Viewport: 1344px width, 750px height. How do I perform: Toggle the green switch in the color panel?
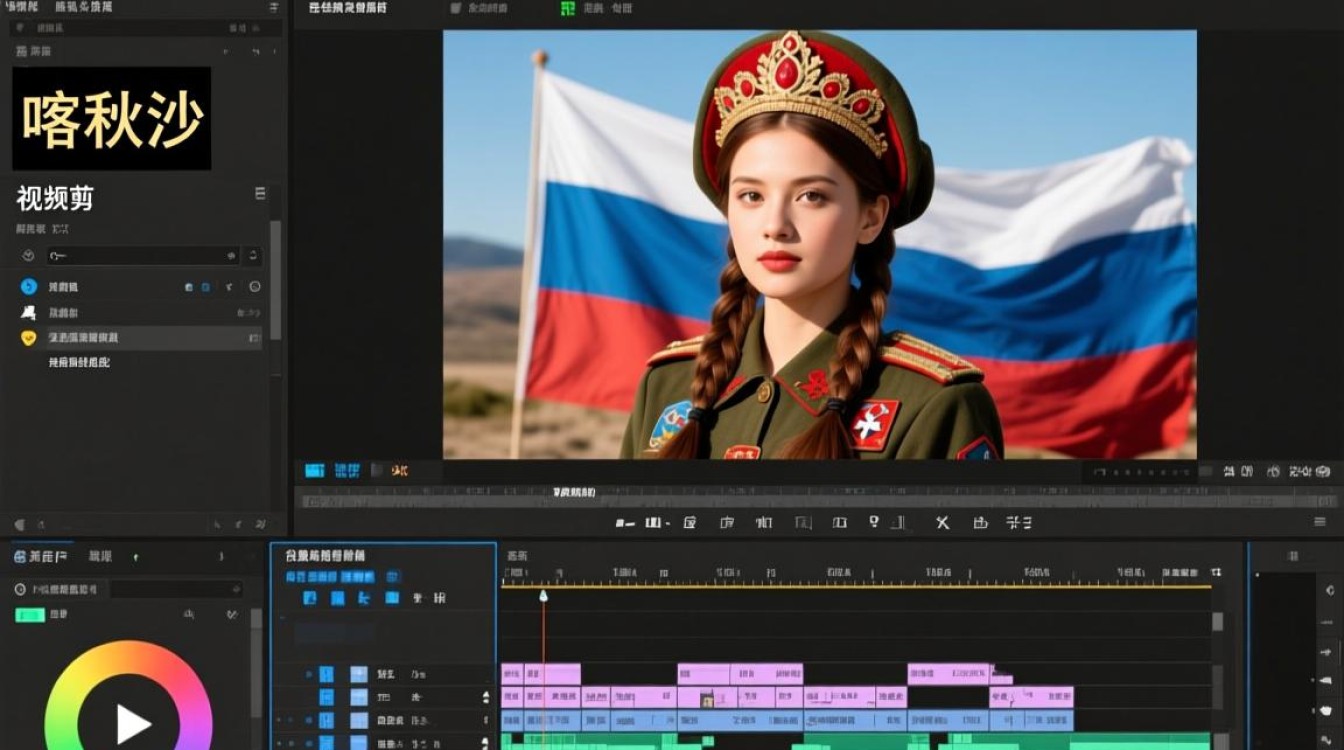point(30,615)
